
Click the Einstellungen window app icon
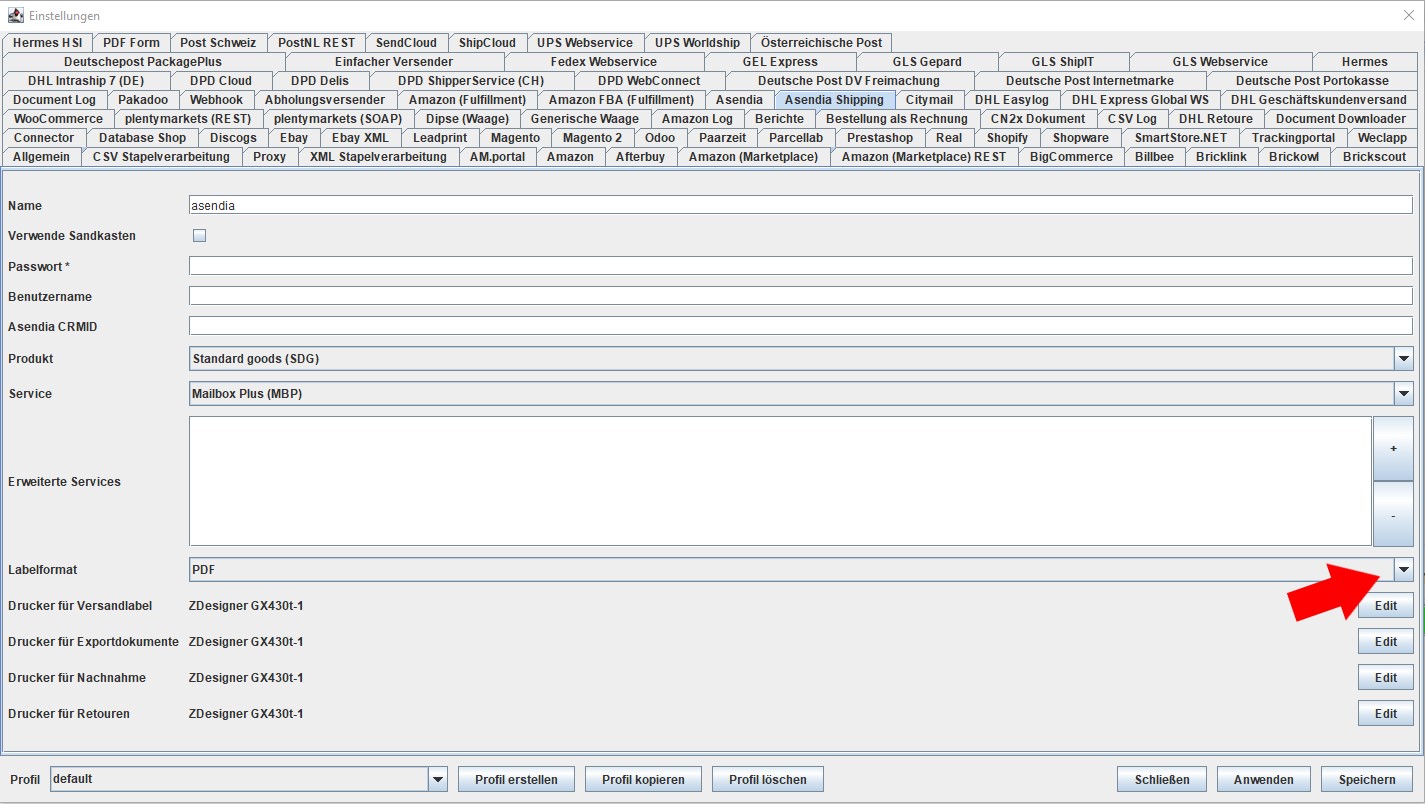coord(16,16)
